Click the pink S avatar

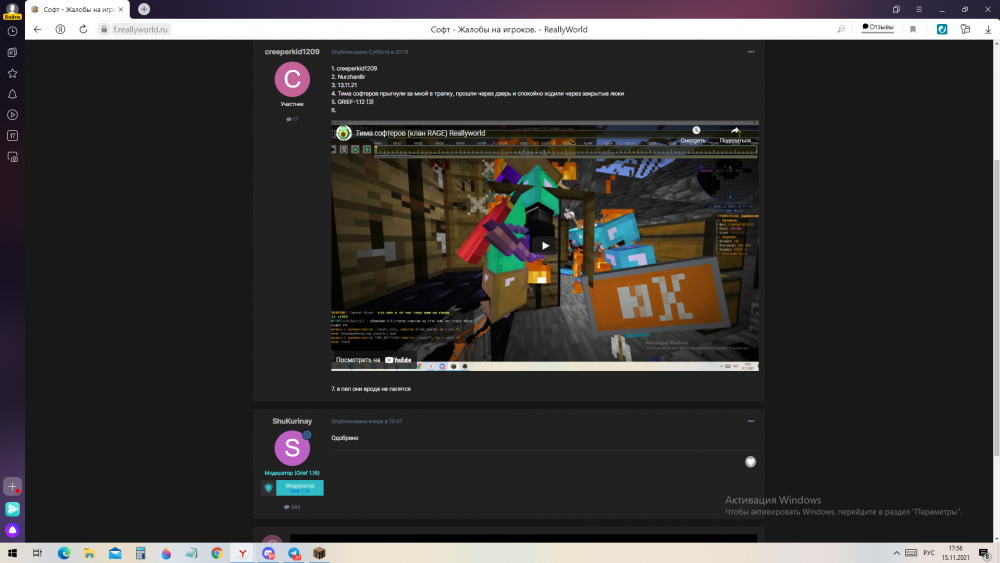click(292, 448)
